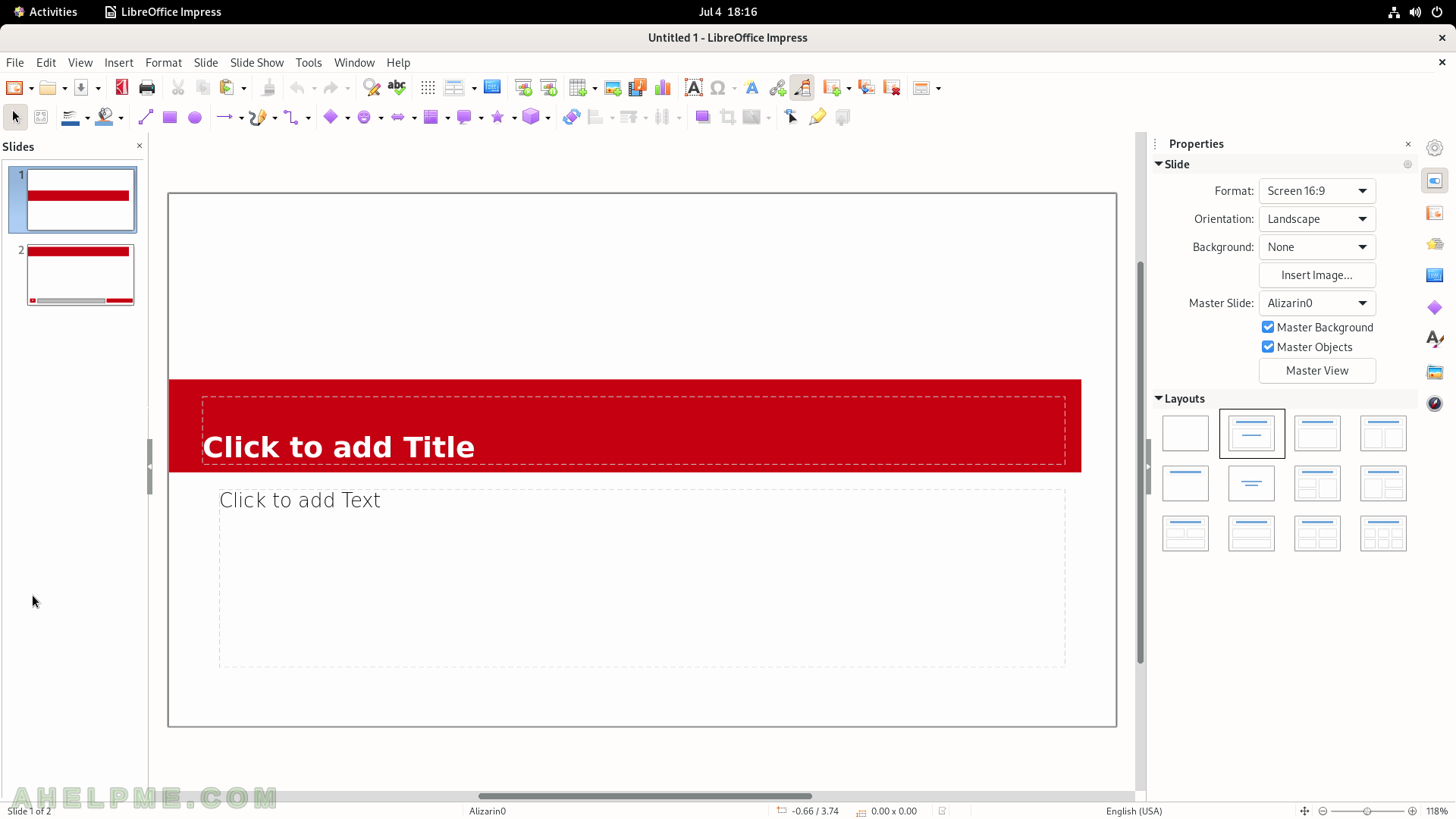Select the Centered Text layout
This screenshot has width=1456, height=819.
point(1251,483)
